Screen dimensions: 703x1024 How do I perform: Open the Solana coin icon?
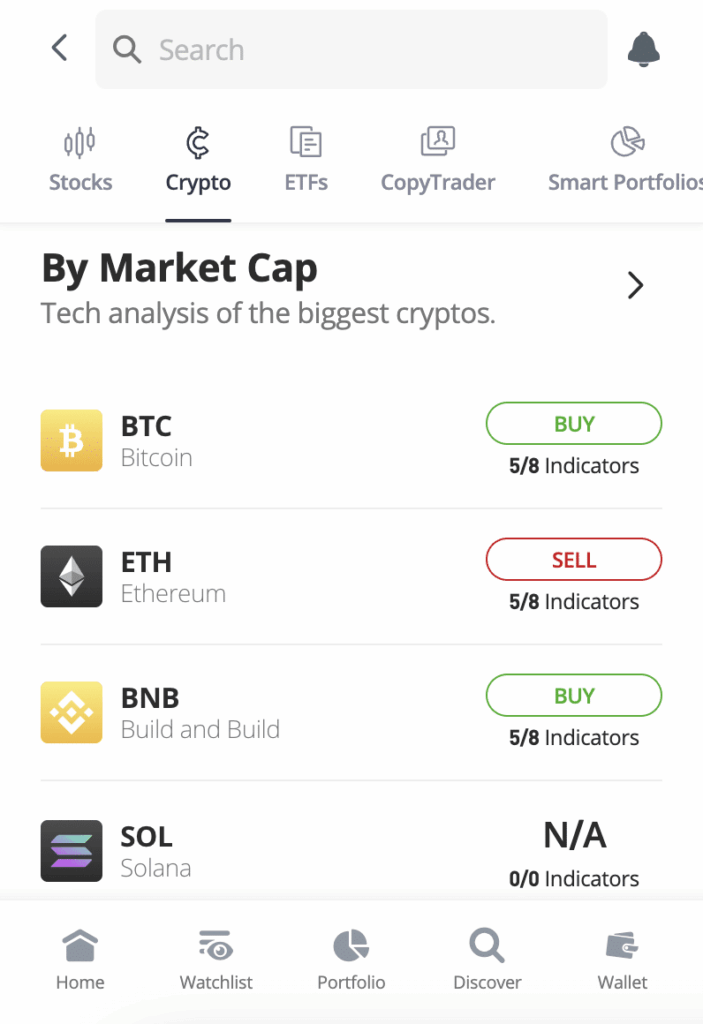point(71,851)
